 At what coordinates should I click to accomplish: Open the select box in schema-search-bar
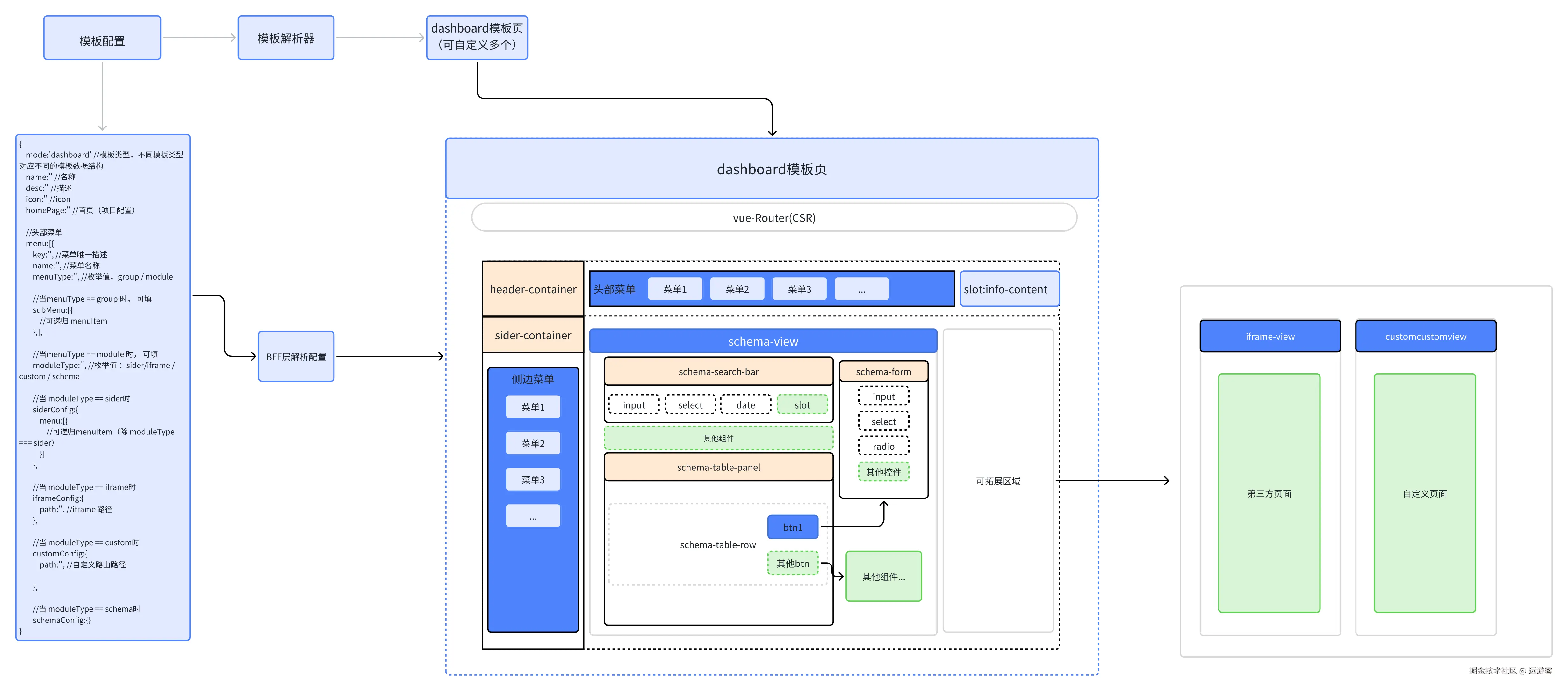click(690, 405)
